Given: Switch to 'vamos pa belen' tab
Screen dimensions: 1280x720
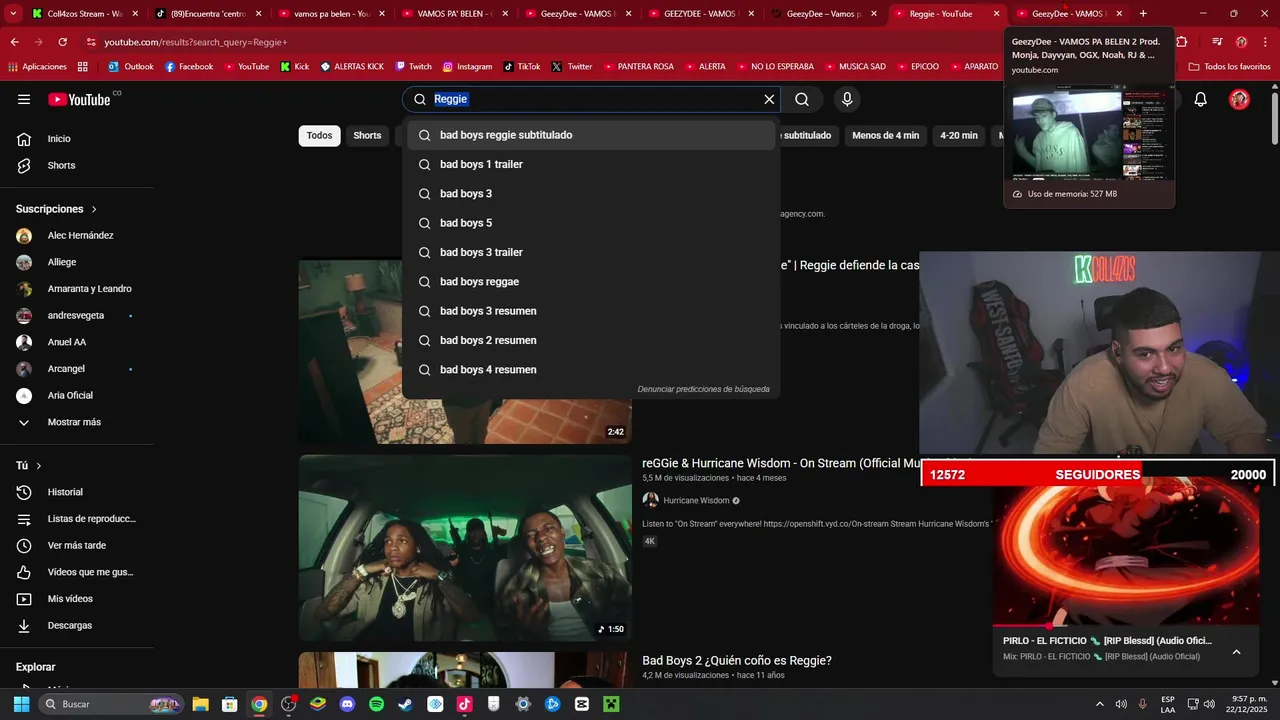Looking at the screenshot, I should coord(331,14).
